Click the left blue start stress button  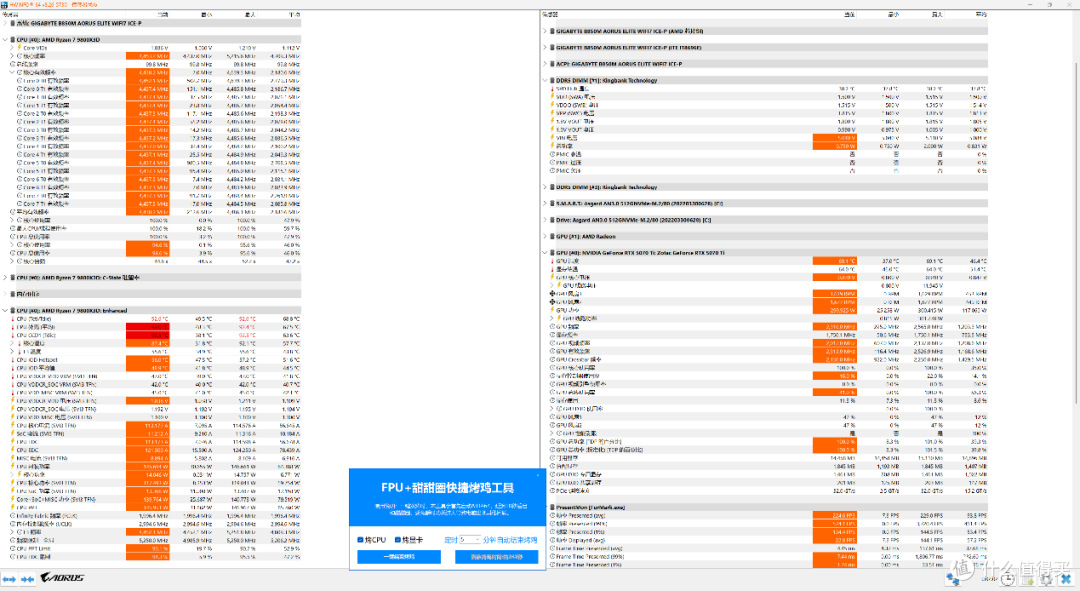click(399, 556)
